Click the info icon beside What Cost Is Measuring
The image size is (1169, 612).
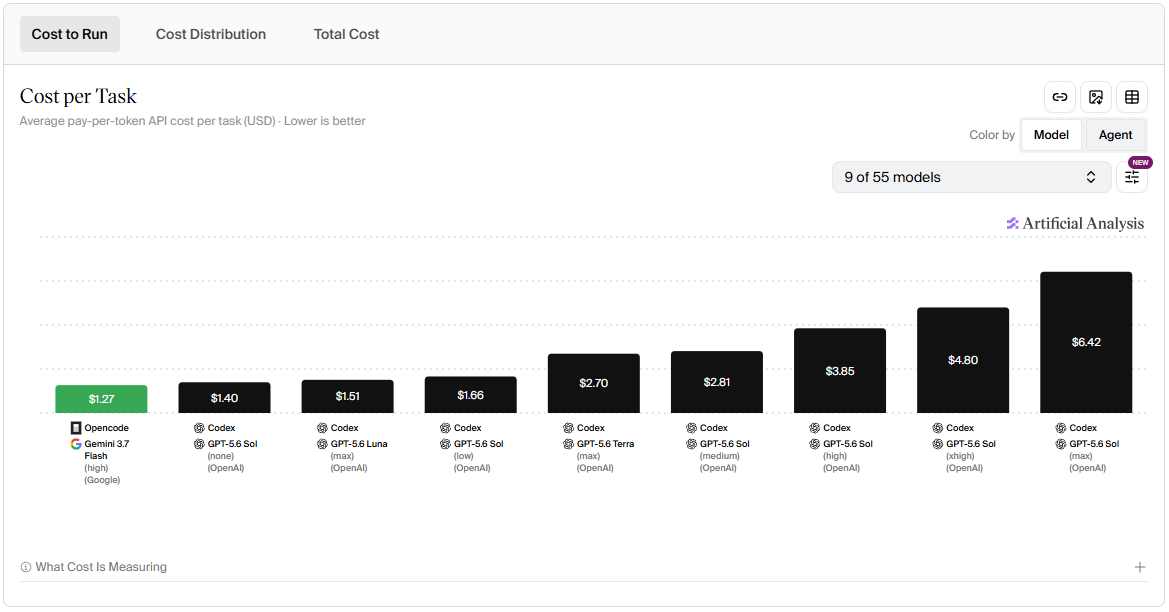[x=26, y=567]
